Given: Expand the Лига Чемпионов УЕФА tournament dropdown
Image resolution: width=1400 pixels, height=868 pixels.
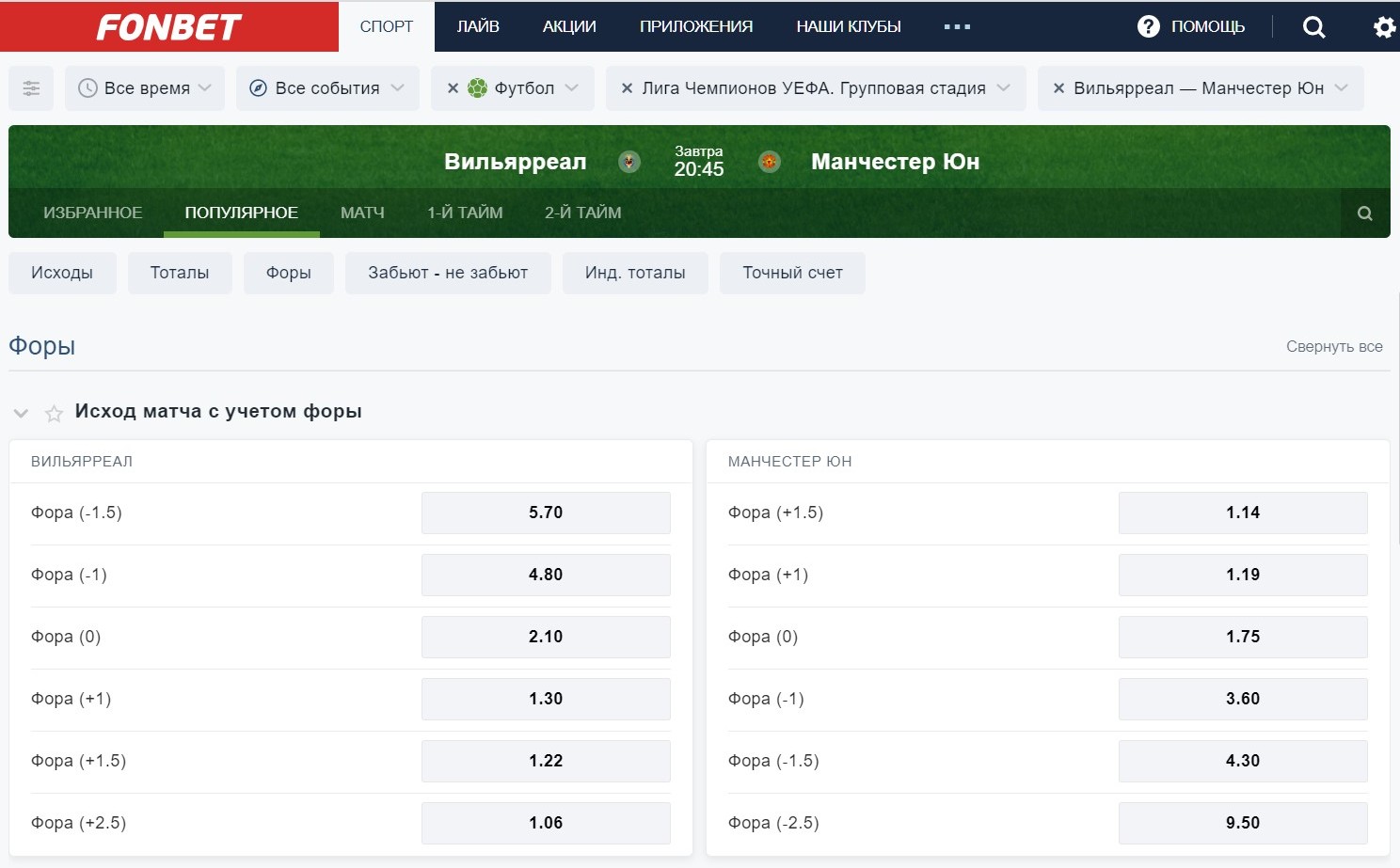Looking at the screenshot, I should click(1003, 88).
